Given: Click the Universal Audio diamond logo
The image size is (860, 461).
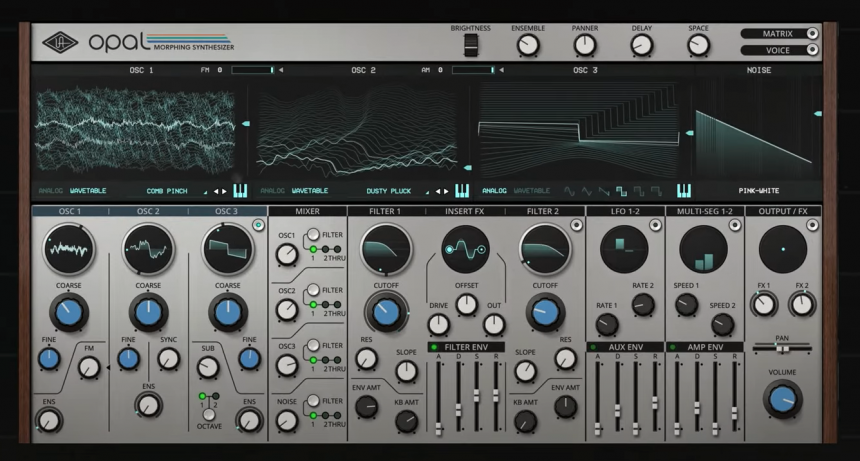Looking at the screenshot, I should pyautogui.click(x=60, y=43).
